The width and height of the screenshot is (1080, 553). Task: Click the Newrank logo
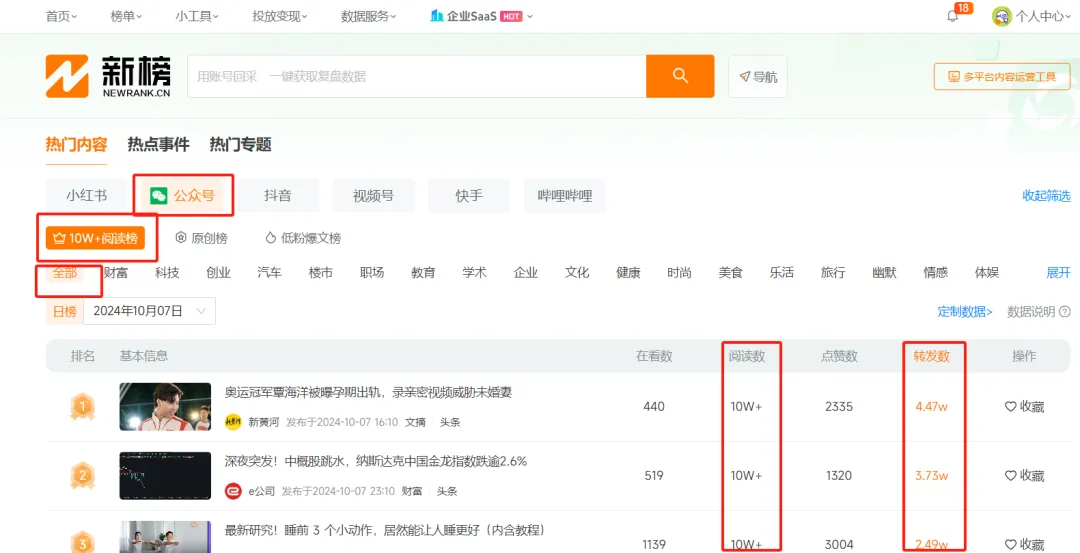coord(108,76)
